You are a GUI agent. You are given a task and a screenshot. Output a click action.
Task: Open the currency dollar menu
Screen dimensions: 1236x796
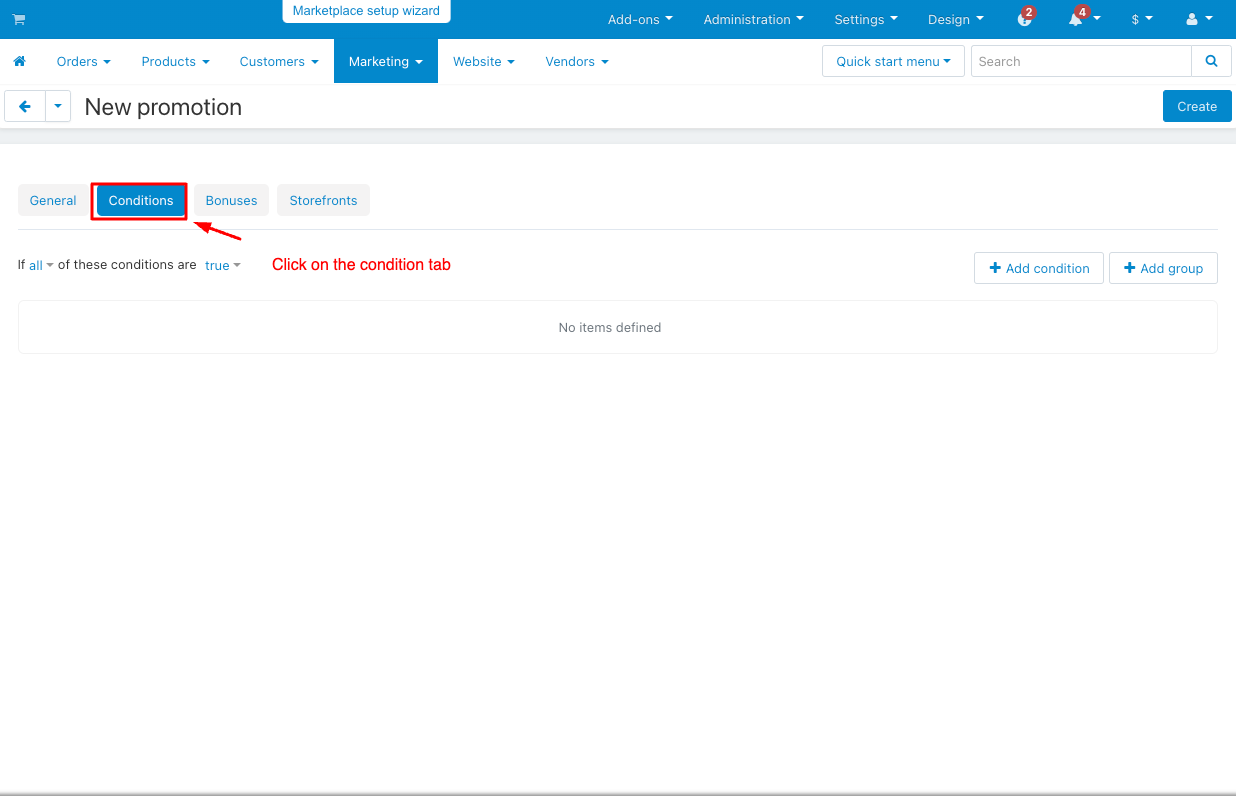coord(1141,19)
